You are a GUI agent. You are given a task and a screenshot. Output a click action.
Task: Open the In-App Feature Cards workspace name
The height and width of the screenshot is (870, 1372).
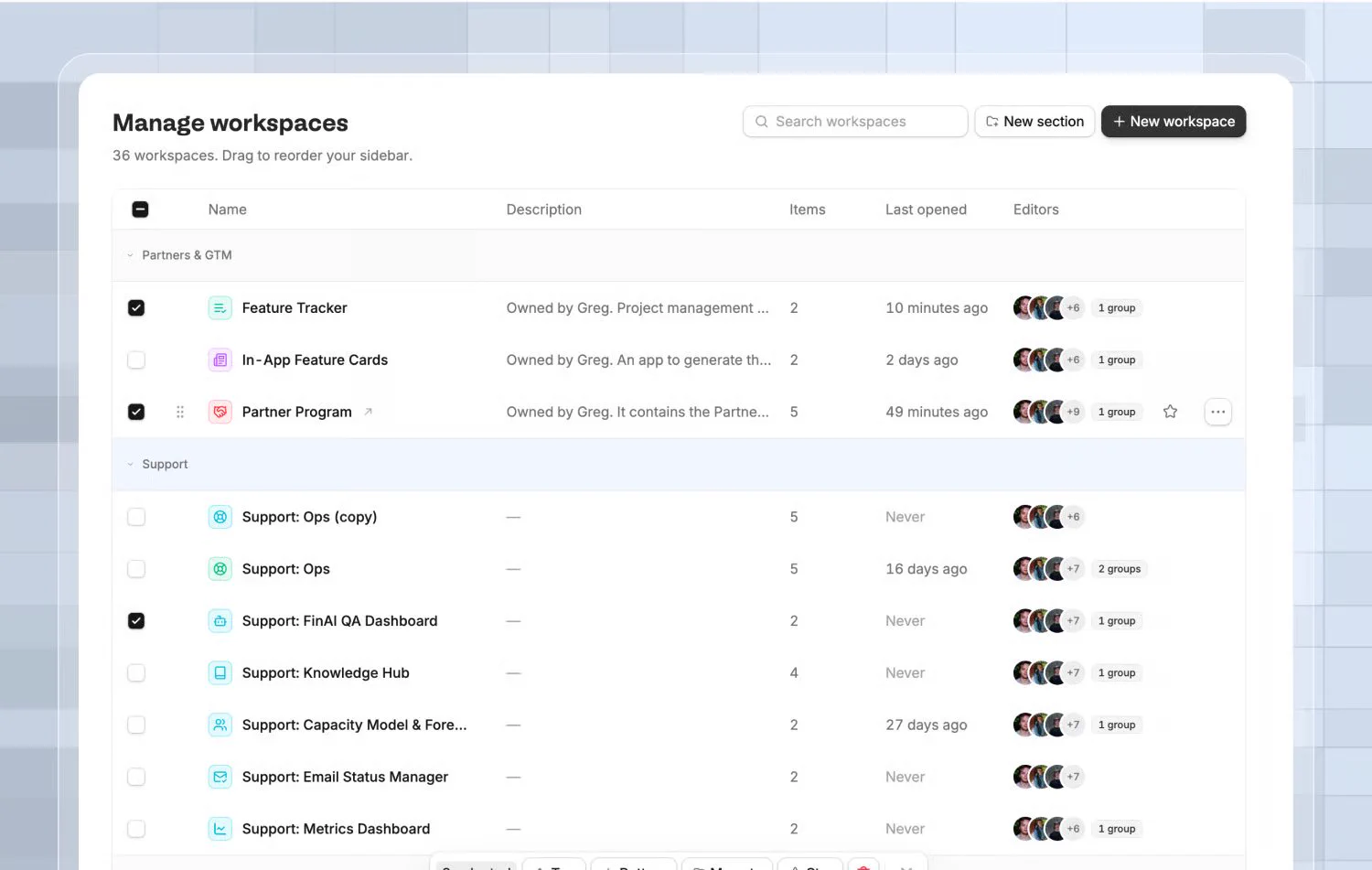(x=315, y=360)
